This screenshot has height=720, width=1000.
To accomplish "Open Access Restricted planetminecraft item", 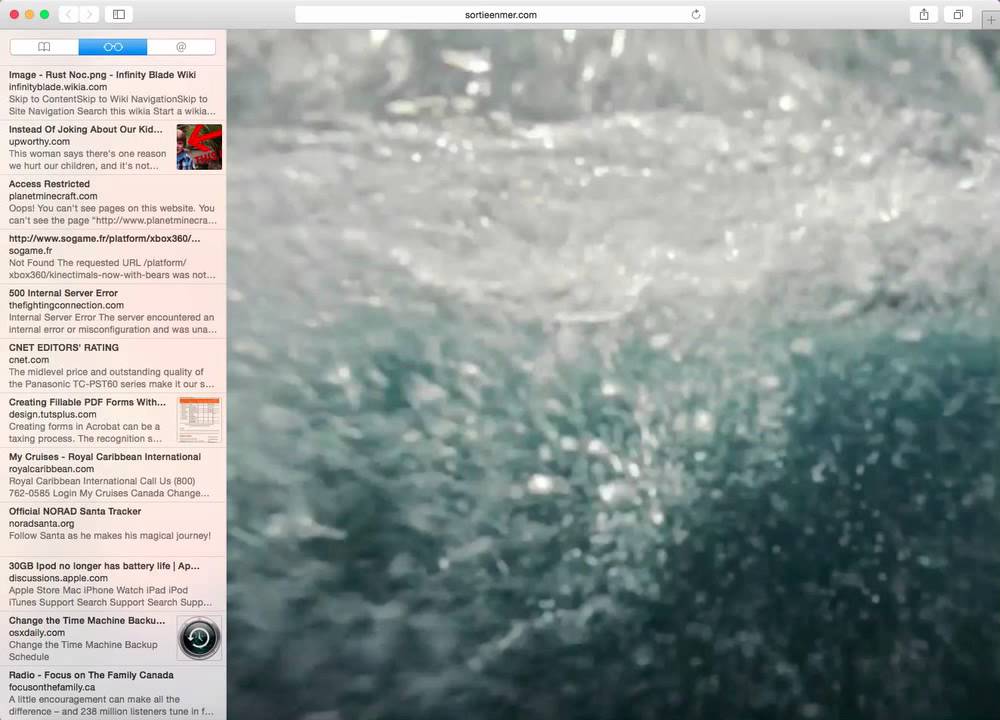I will pyautogui.click(x=113, y=202).
